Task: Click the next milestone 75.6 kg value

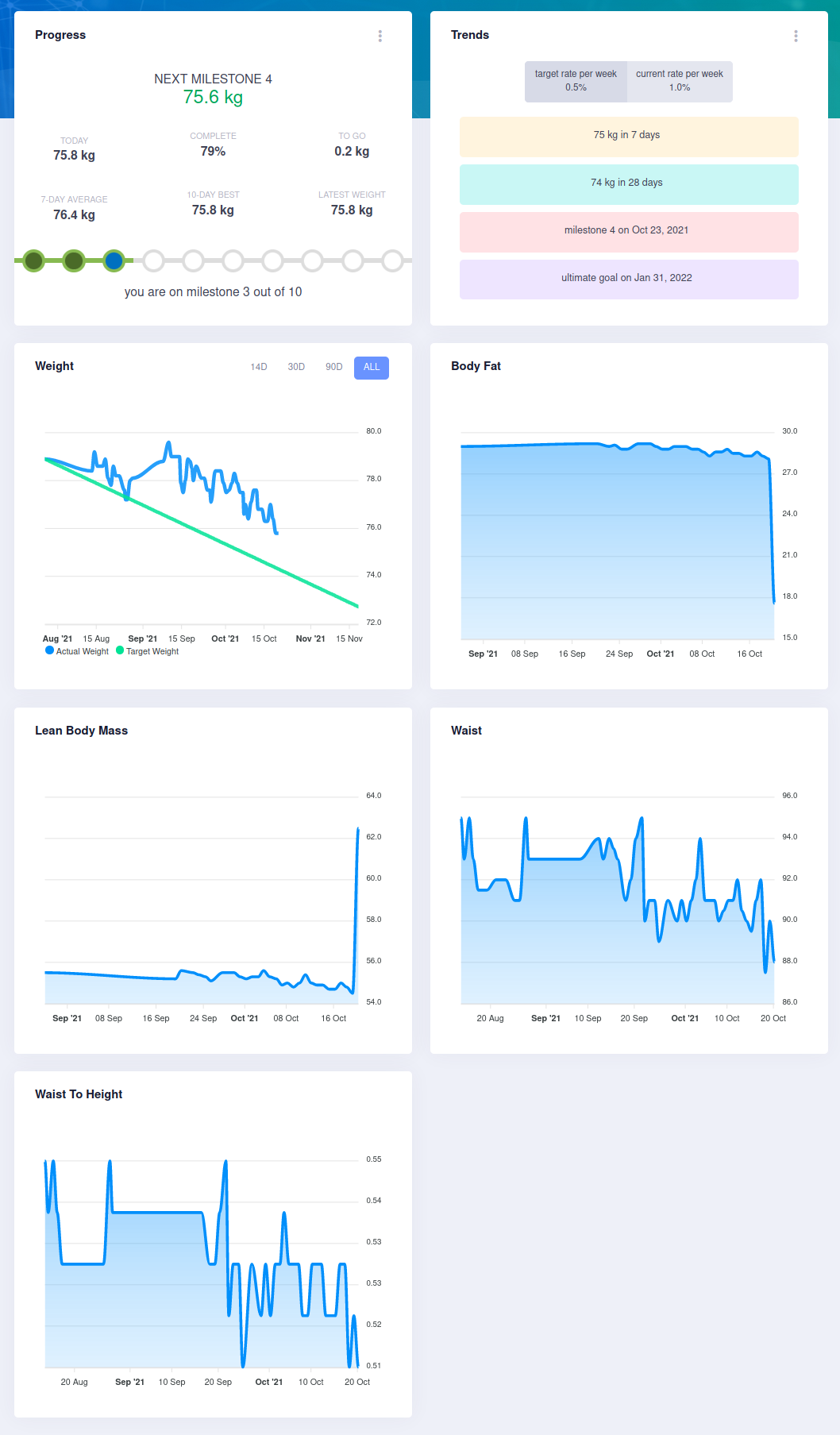Action: click(x=213, y=97)
